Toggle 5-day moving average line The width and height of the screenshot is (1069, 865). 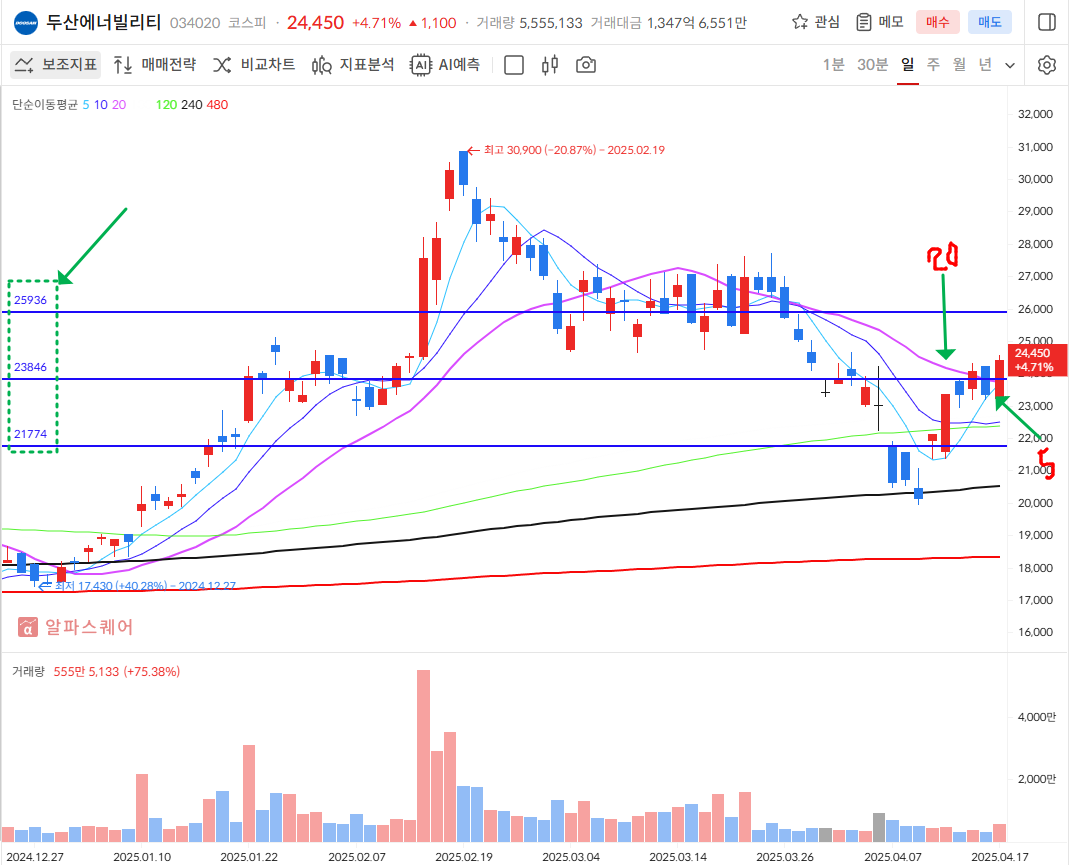tap(86, 105)
